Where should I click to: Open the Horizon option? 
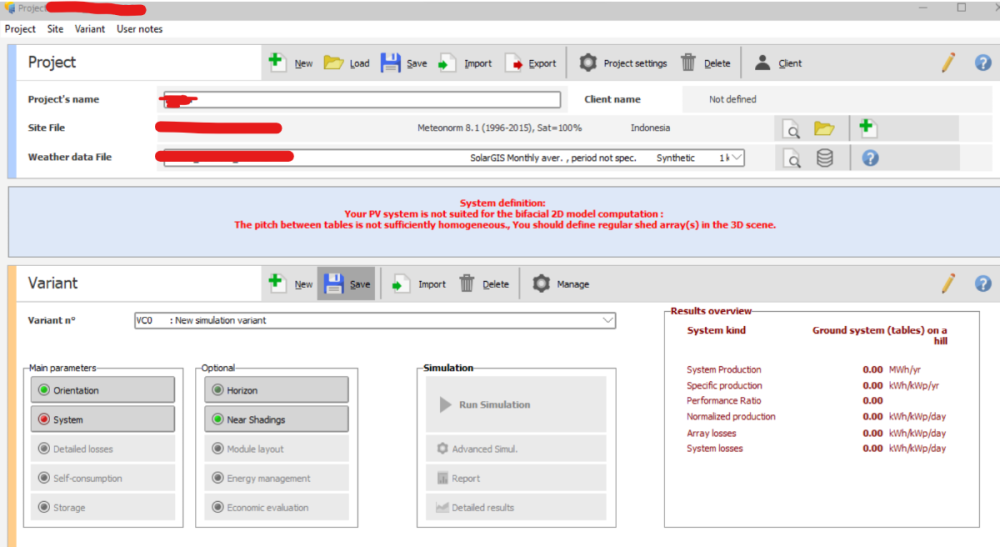(x=276, y=390)
